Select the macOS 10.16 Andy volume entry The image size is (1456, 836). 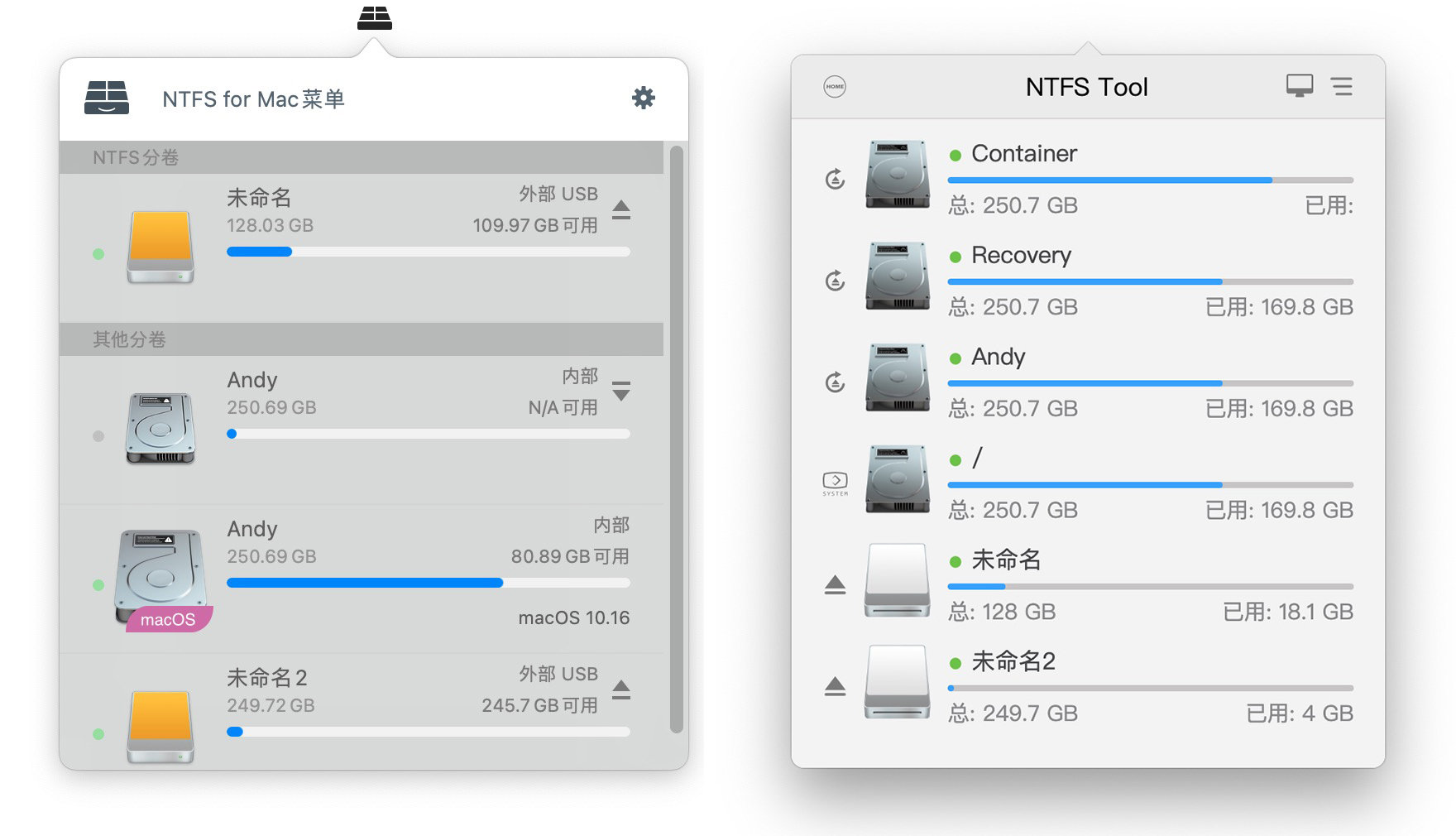(362, 579)
